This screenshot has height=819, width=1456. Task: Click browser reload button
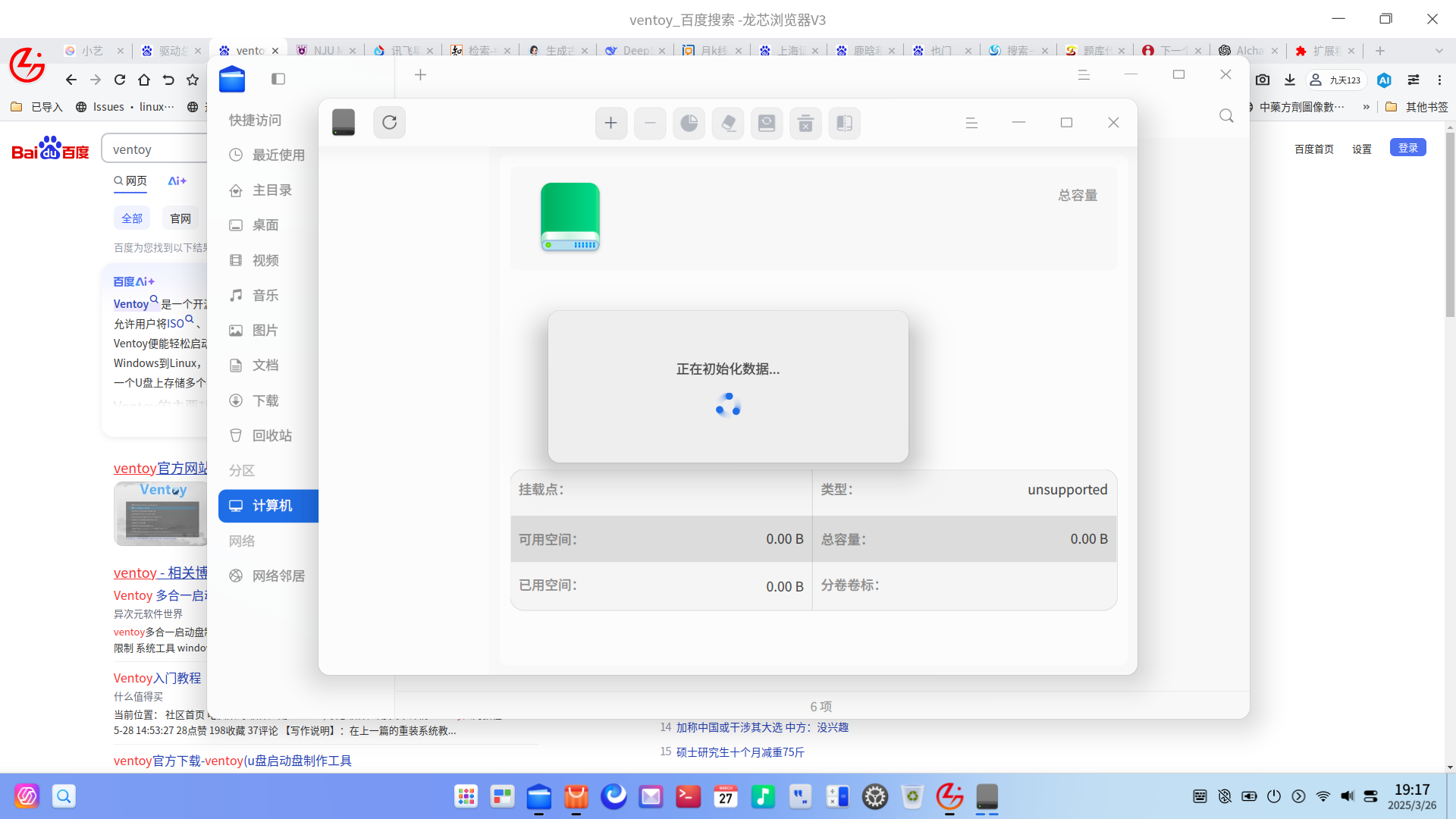click(120, 80)
